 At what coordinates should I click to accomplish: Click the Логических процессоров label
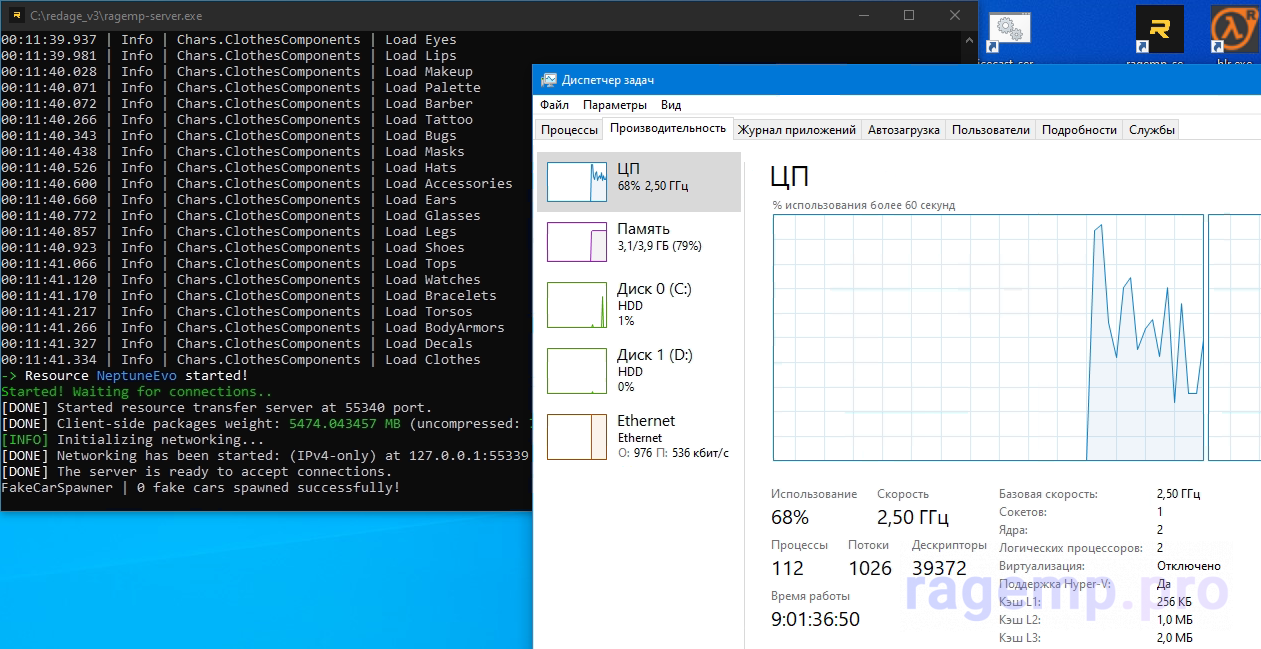[1070, 548]
